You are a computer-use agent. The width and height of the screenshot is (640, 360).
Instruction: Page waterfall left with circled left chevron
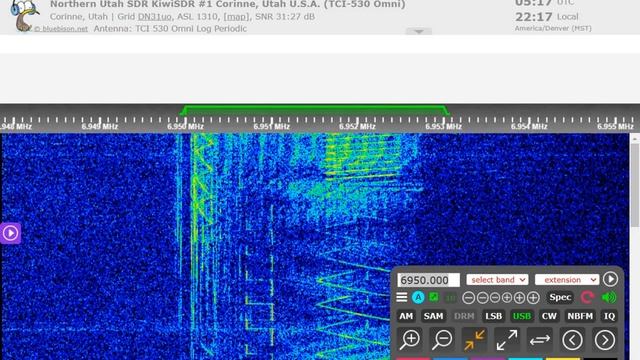point(572,340)
